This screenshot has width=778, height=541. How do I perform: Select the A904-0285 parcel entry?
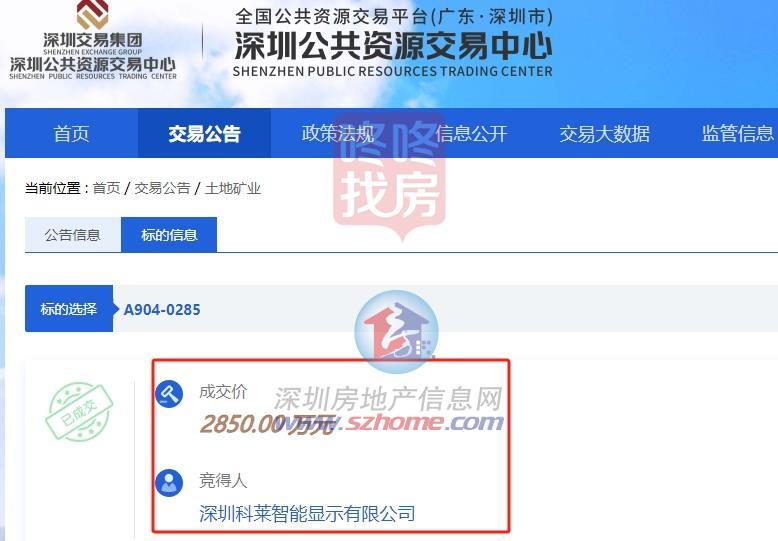point(162,309)
